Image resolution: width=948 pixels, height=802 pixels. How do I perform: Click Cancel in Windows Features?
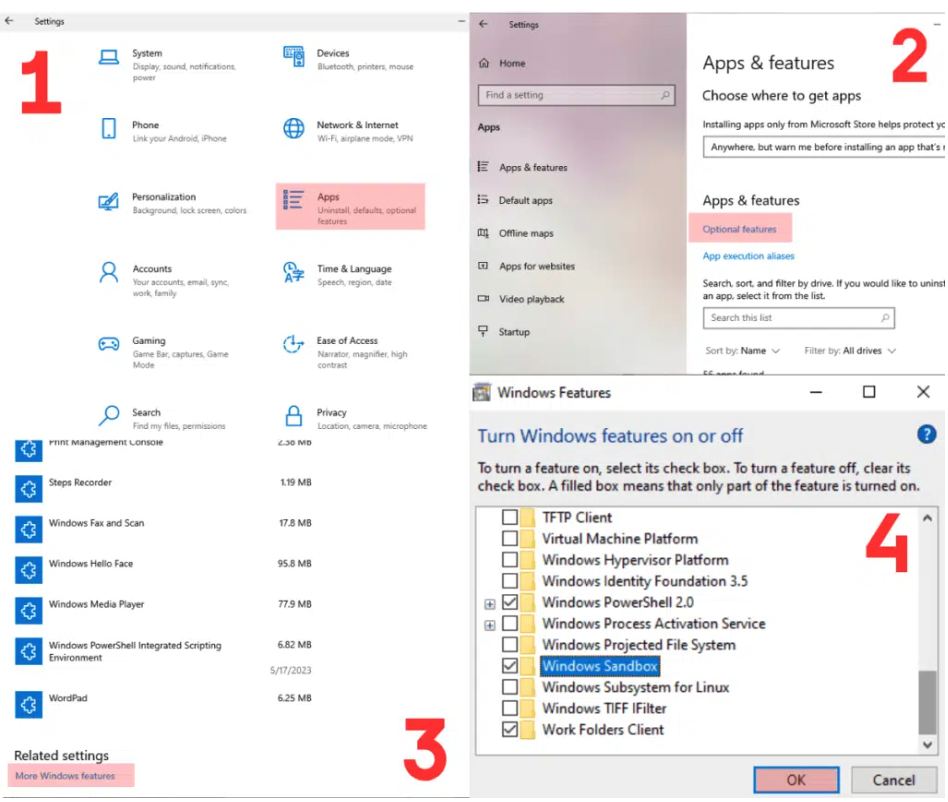[x=894, y=780]
